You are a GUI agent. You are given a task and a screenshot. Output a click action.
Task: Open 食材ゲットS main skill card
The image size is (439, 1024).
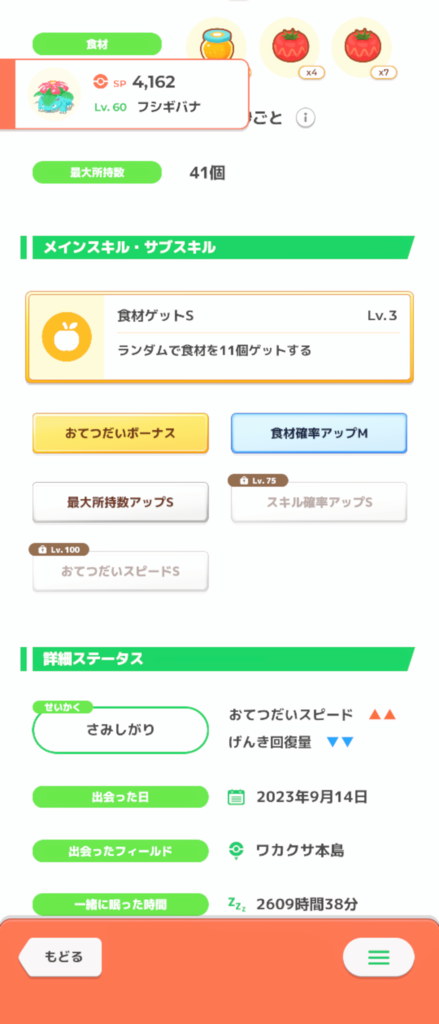[x=220, y=337]
